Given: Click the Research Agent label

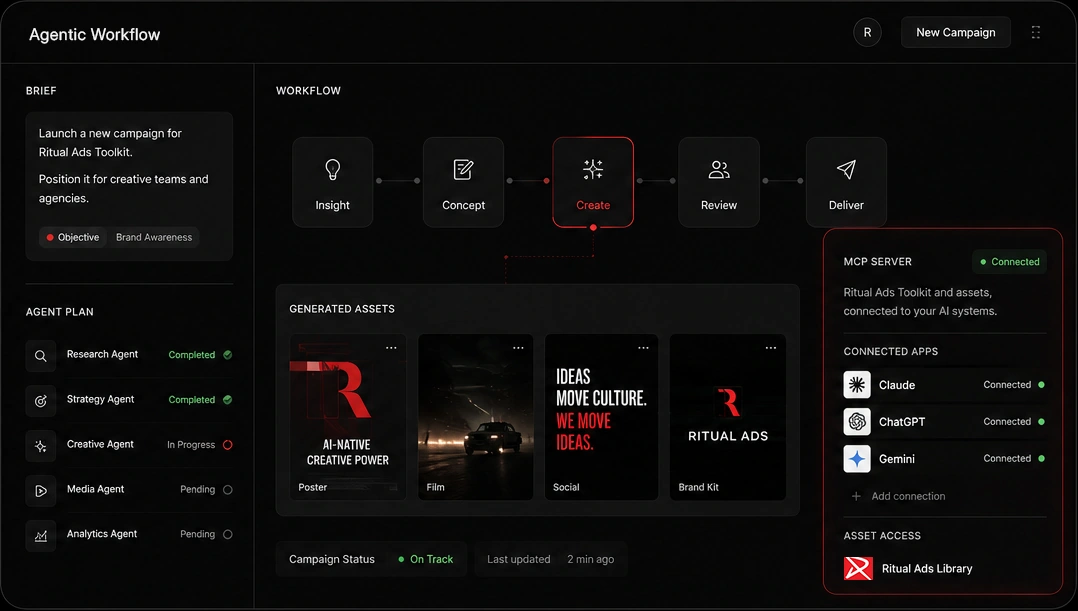Looking at the screenshot, I should click(102, 354).
